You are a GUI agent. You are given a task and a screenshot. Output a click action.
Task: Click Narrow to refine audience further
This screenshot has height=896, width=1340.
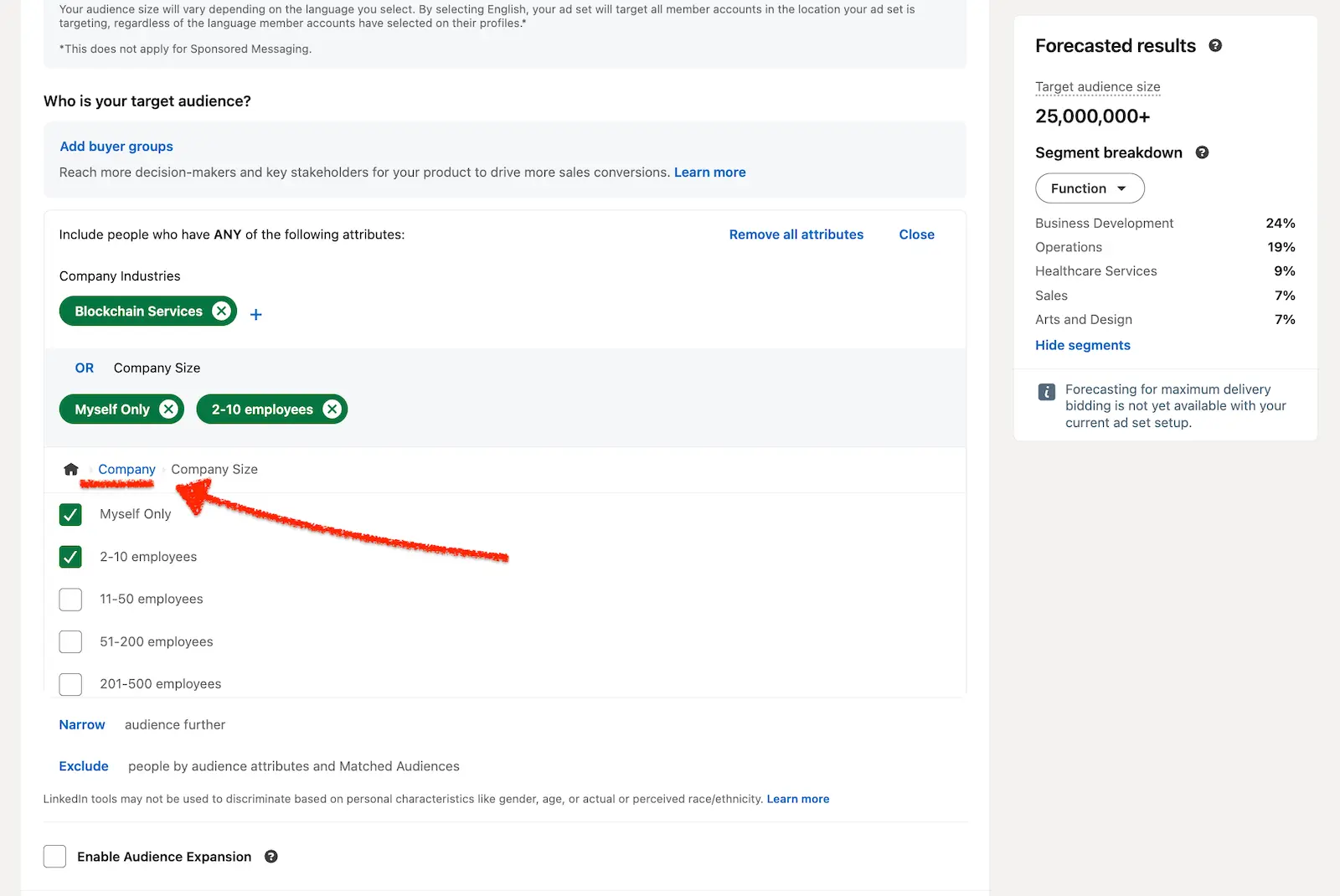tap(82, 725)
